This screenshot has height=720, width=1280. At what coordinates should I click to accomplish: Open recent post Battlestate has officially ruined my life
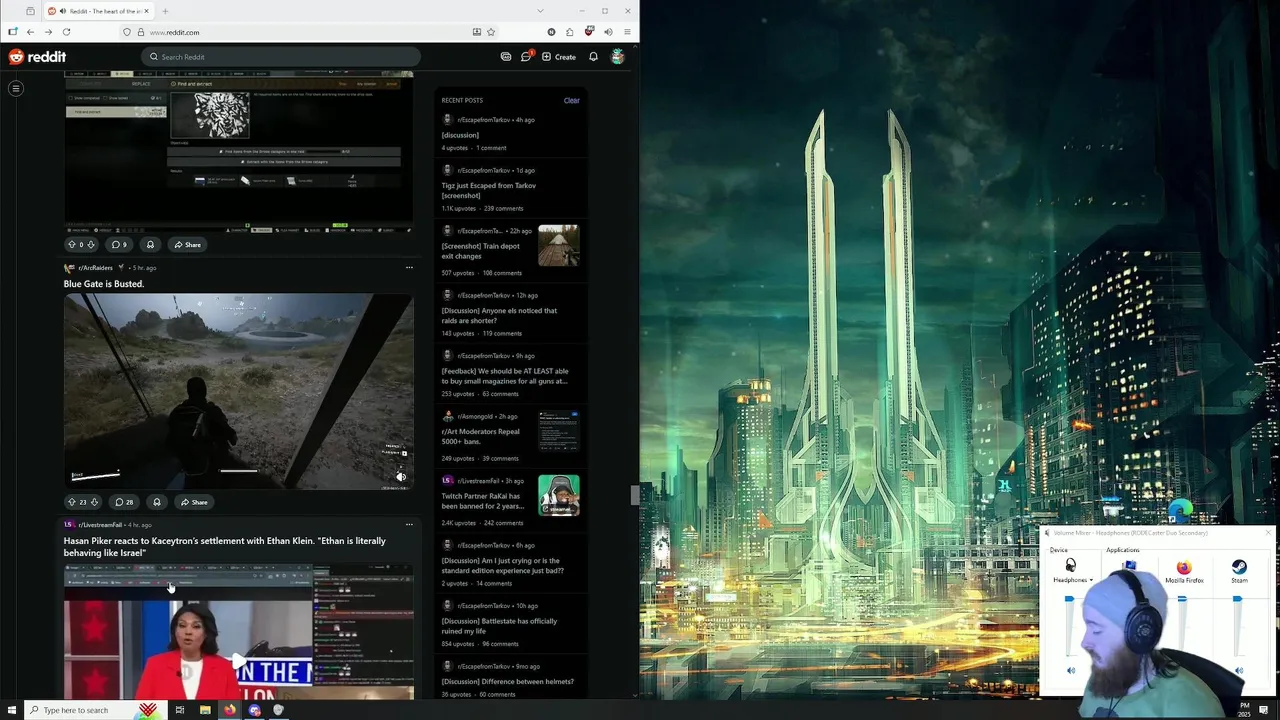[499, 626]
